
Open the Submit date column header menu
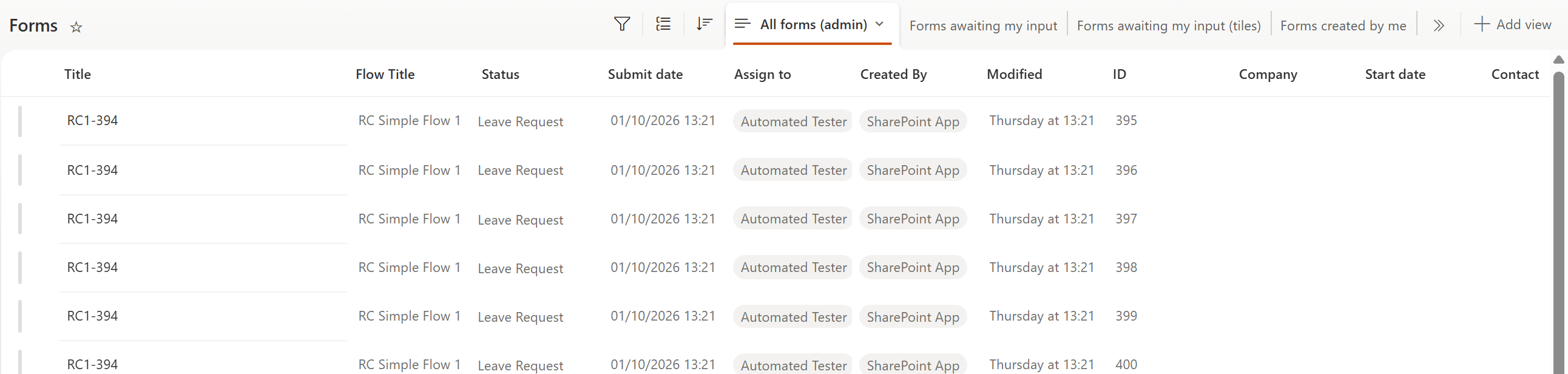click(645, 74)
